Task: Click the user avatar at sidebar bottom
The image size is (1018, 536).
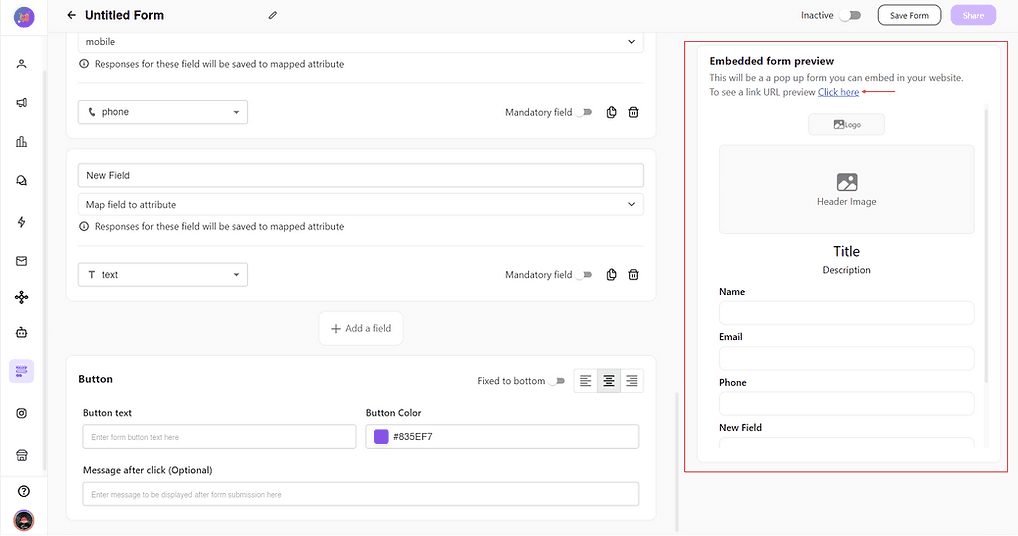Action: coord(24,520)
